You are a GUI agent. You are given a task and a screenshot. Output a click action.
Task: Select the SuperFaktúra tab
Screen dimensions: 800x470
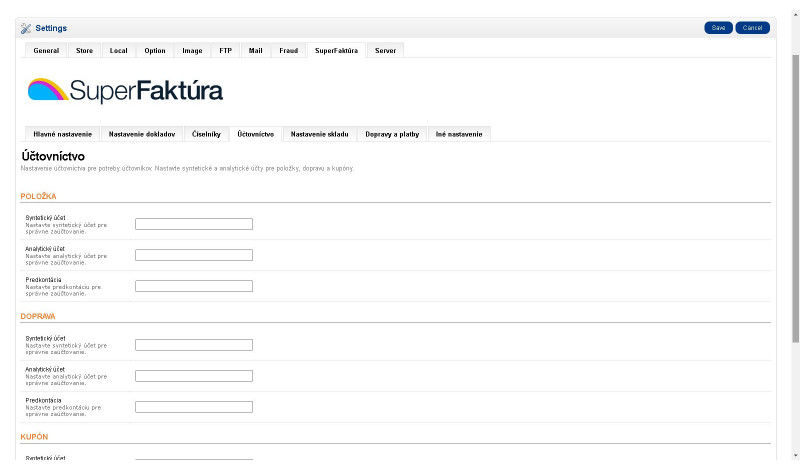coord(336,51)
